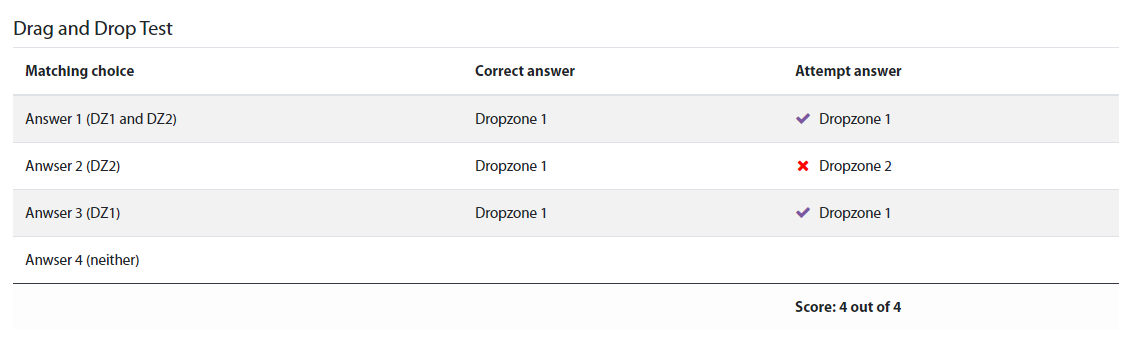Click attempt answer Dropzone 1 for Anwser 3

(855, 212)
